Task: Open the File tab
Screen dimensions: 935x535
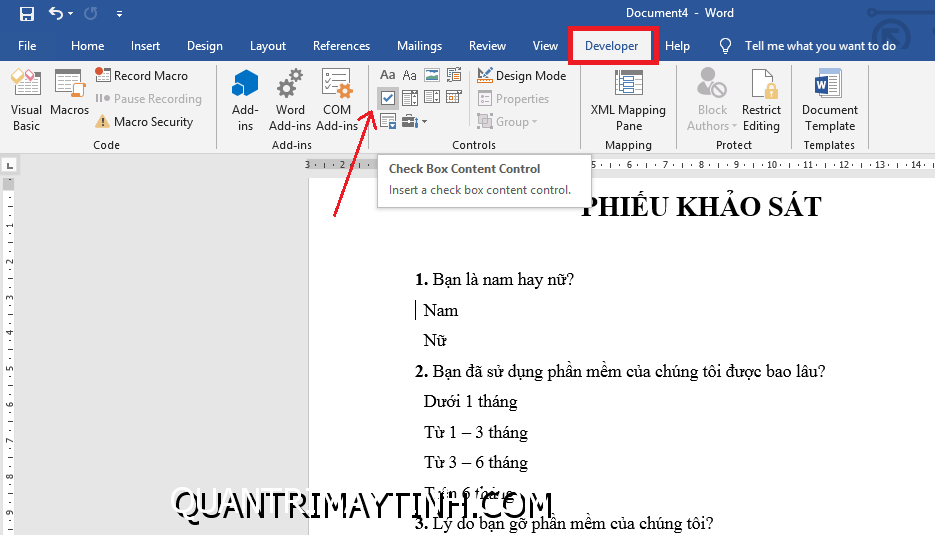Action: (x=27, y=46)
